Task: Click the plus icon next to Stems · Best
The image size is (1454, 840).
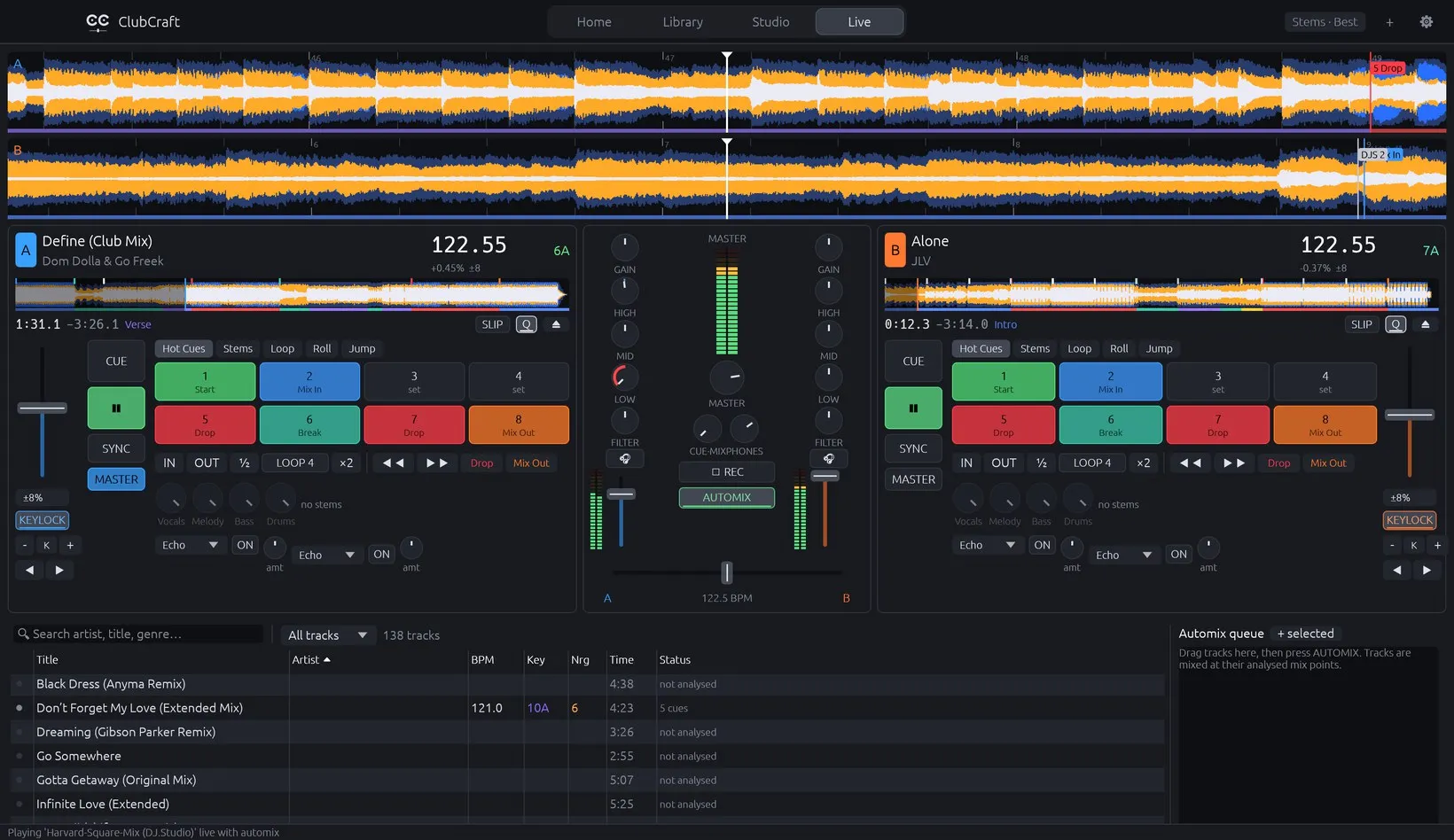Action: pyautogui.click(x=1389, y=22)
